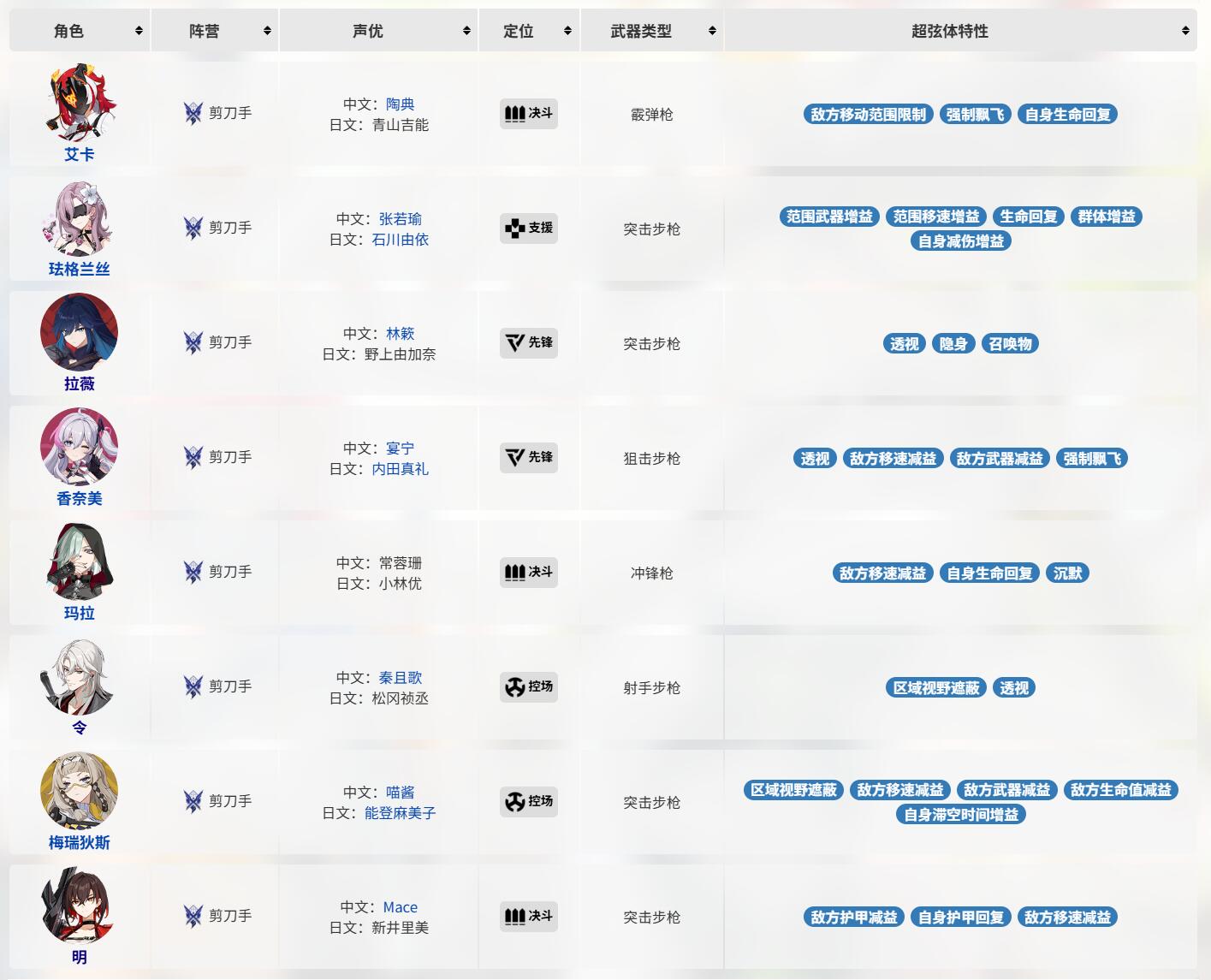Open voice actor 陶典's link
The width and height of the screenshot is (1211, 980).
point(400,104)
